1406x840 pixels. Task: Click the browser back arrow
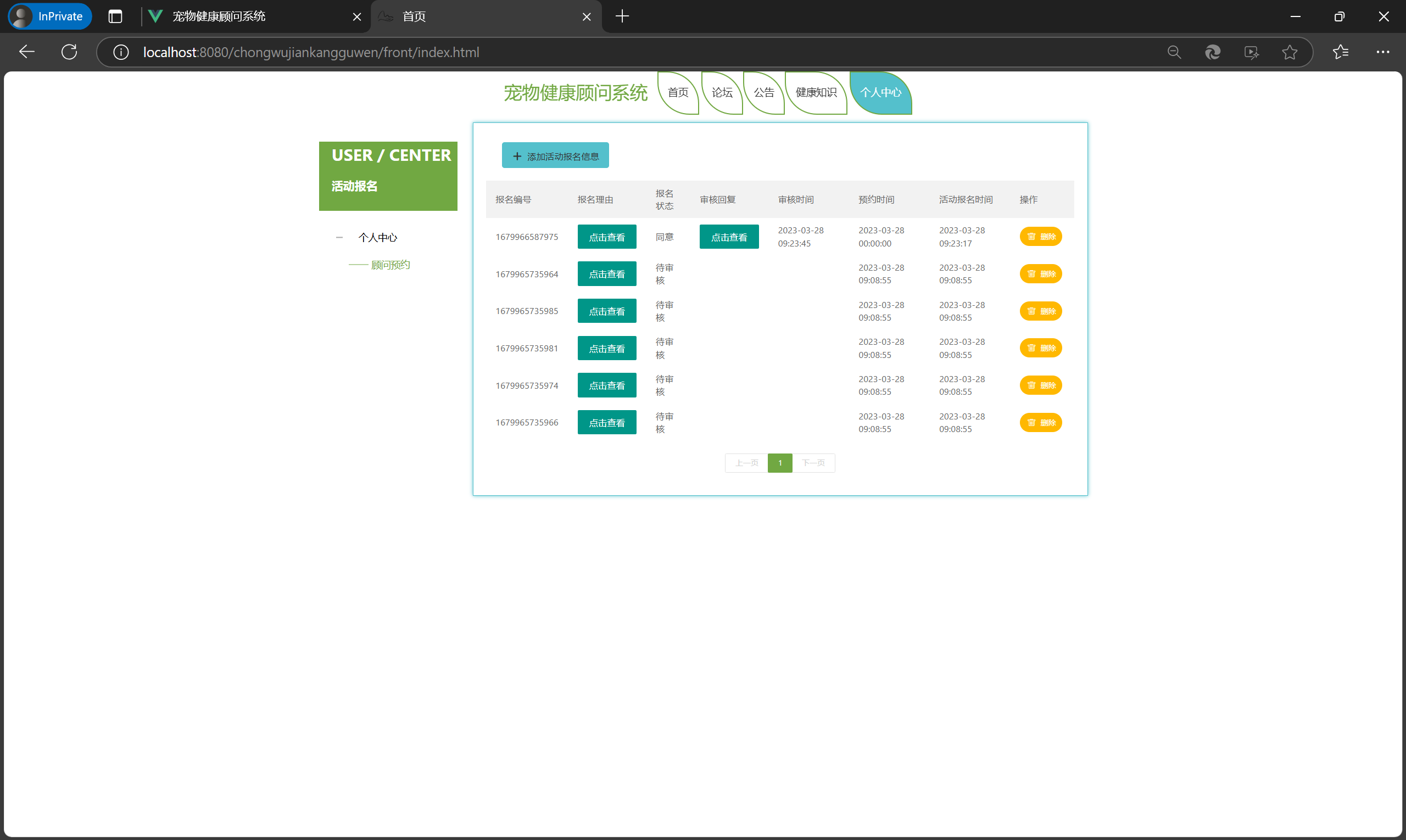click(26, 52)
